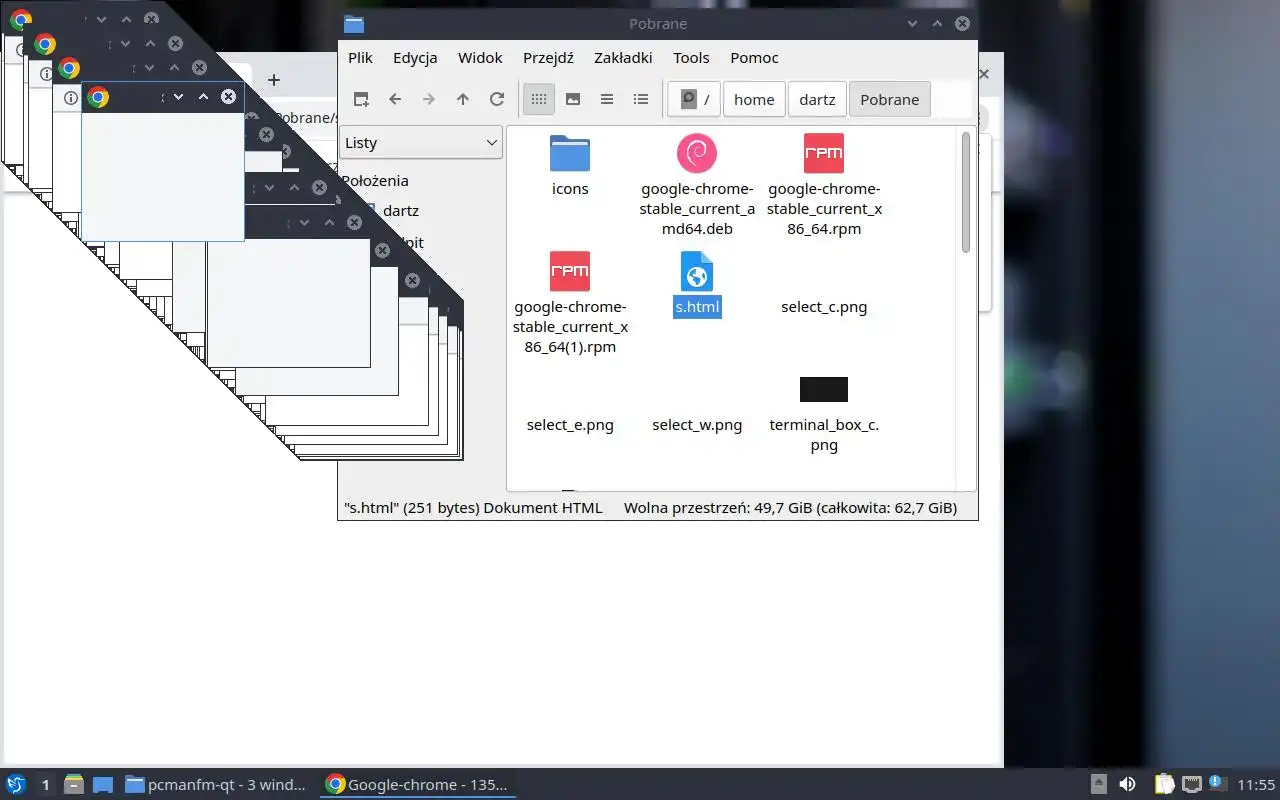Switch to detailed list view mode
This screenshot has height=800, width=1280.
641,99
